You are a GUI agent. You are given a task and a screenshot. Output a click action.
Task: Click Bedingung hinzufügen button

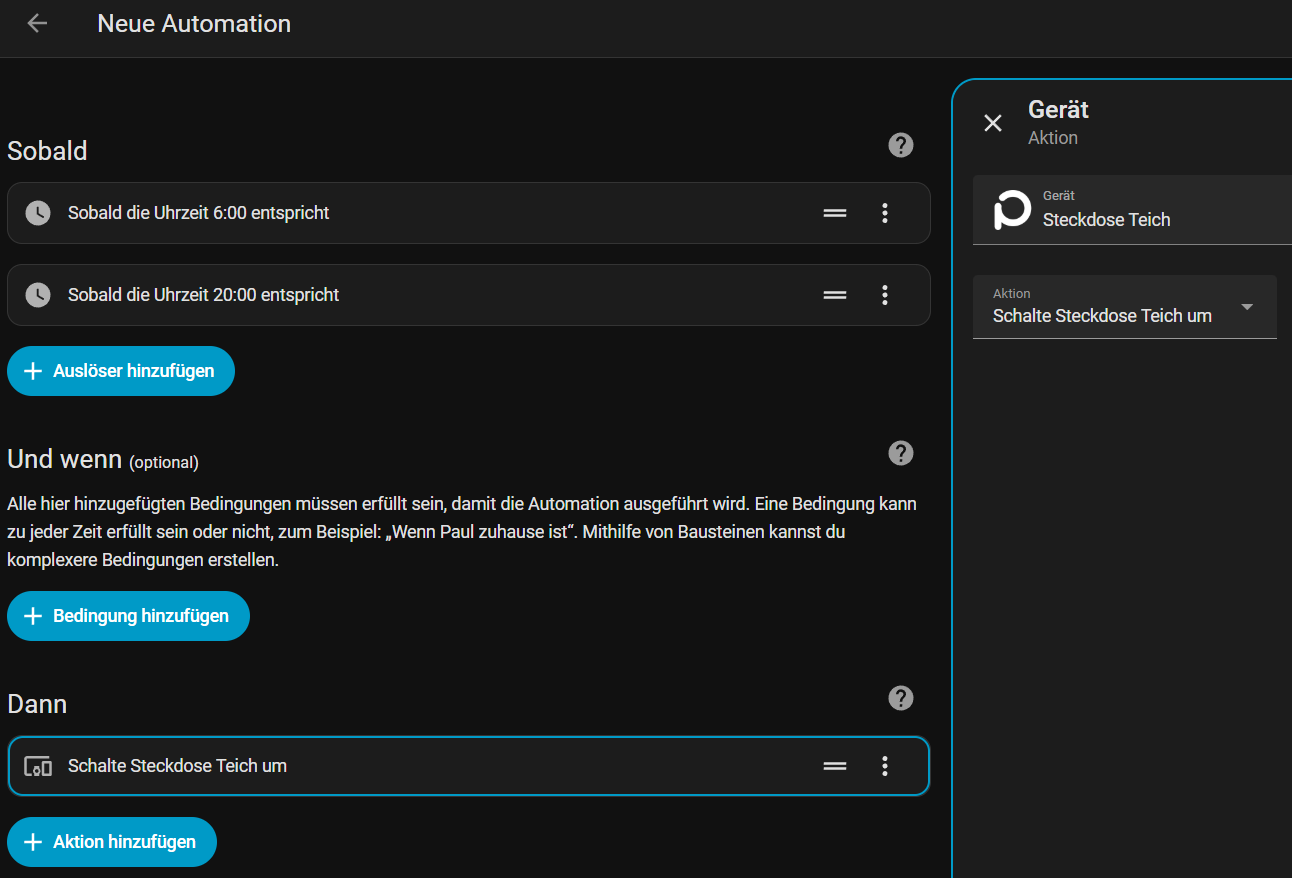pyautogui.click(x=128, y=616)
